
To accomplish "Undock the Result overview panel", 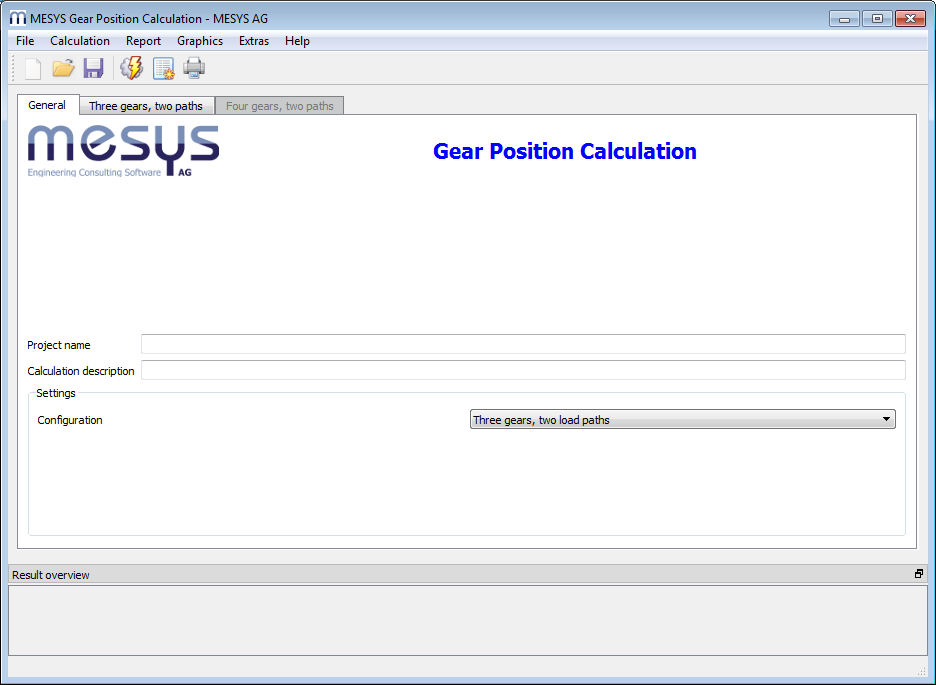I will coord(918,574).
